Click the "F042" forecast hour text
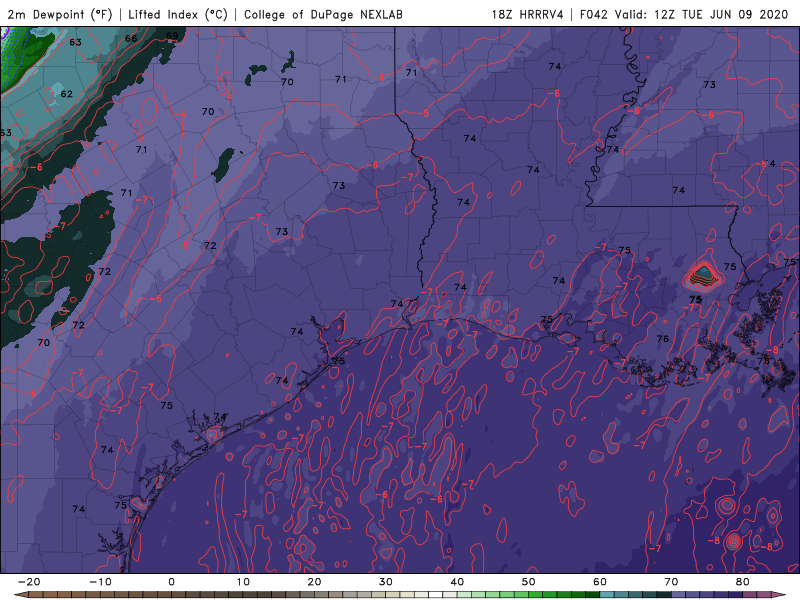800x600 pixels. (x=594, y=14)
